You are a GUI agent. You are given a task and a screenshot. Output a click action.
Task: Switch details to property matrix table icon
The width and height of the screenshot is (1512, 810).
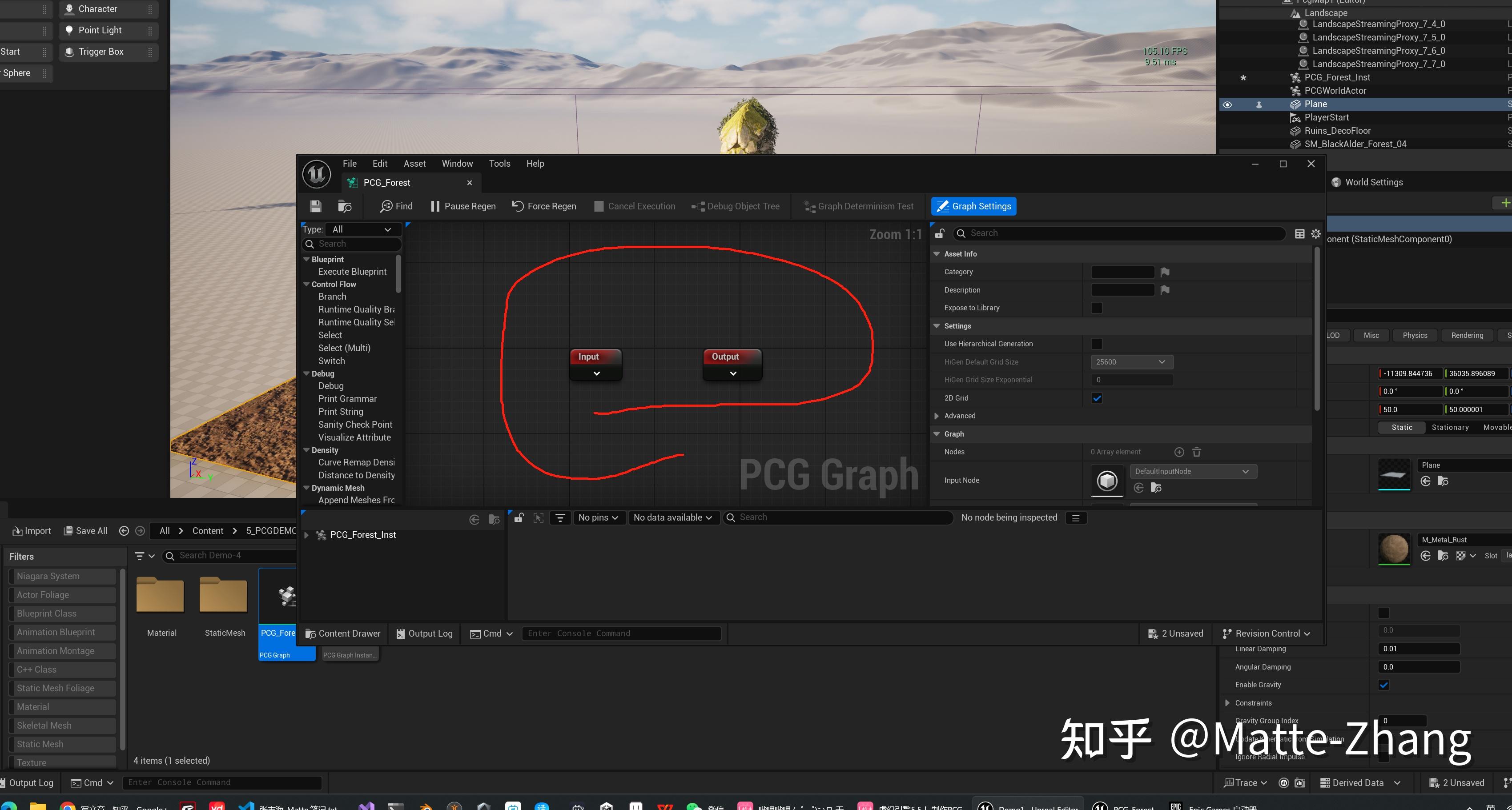1299,233
